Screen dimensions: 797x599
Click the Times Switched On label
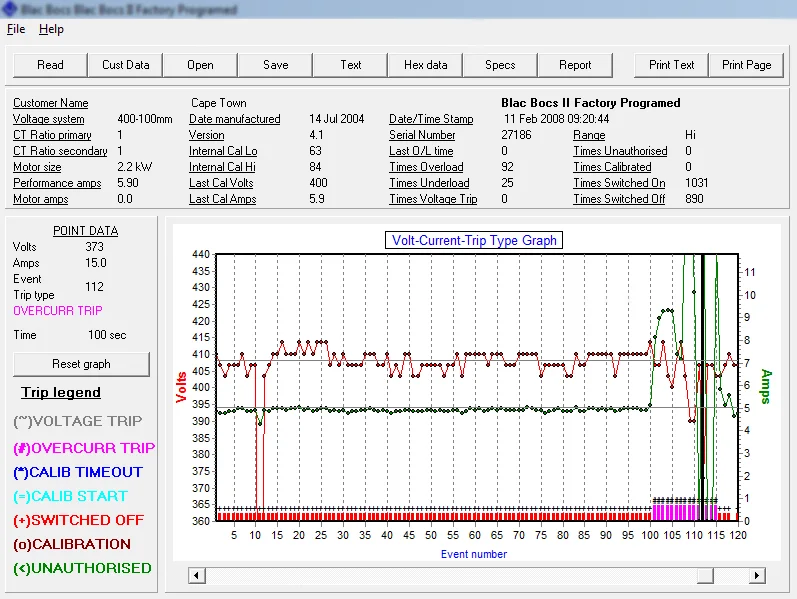click(x=619, y=183)
